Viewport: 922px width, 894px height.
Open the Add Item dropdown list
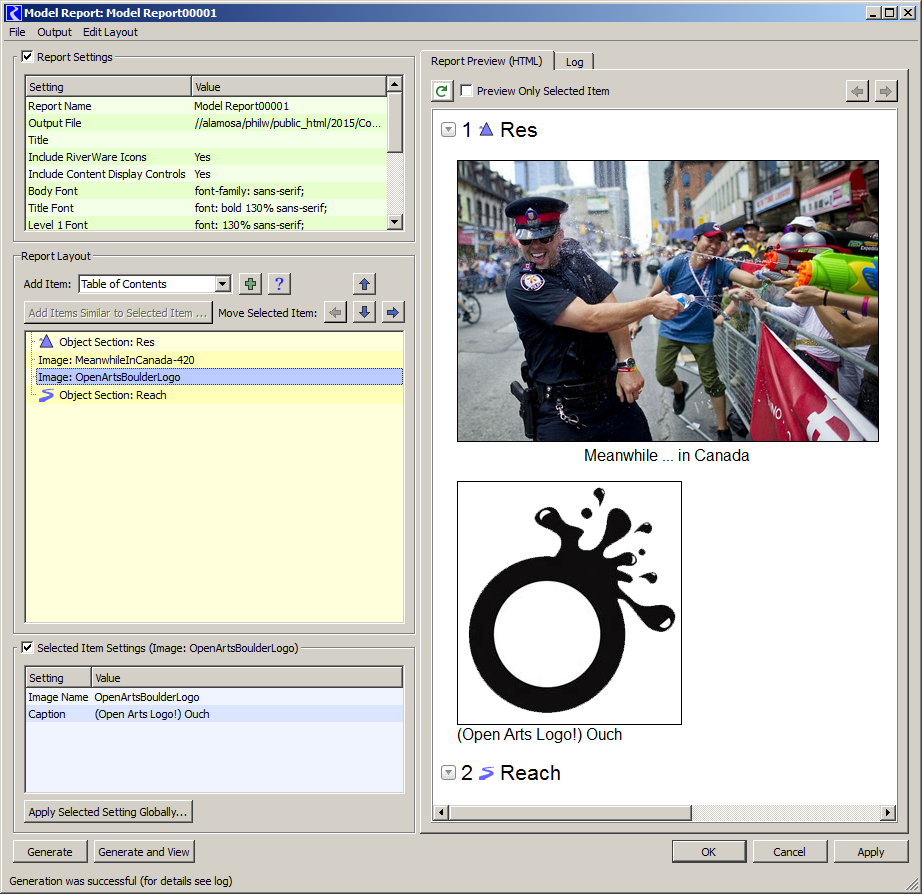pyautogui.click(x=223, y=284)
